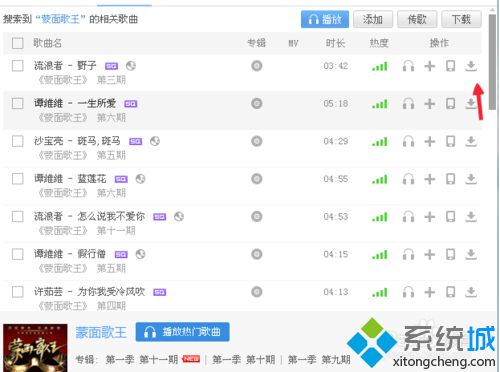
Task: Click song title 许茹芸 - 为你我受冷风吹
Action: pyautogui.click(x=89, y=292)
